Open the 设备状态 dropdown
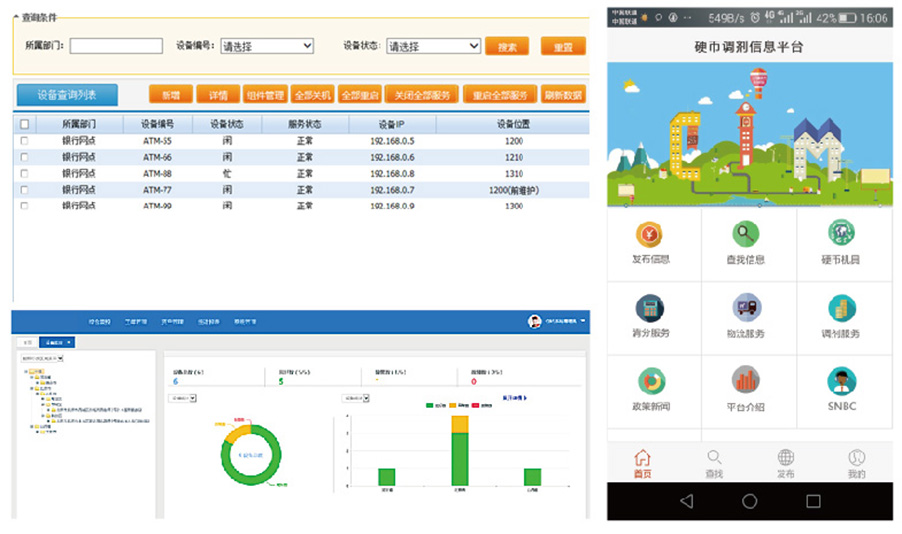 click(434, 46)
